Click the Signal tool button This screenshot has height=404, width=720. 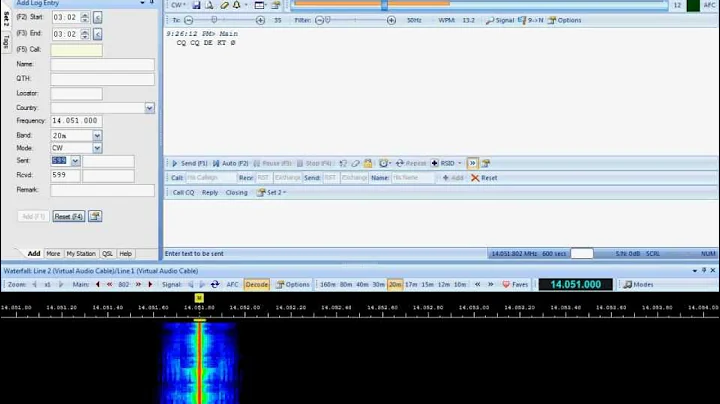500,20
